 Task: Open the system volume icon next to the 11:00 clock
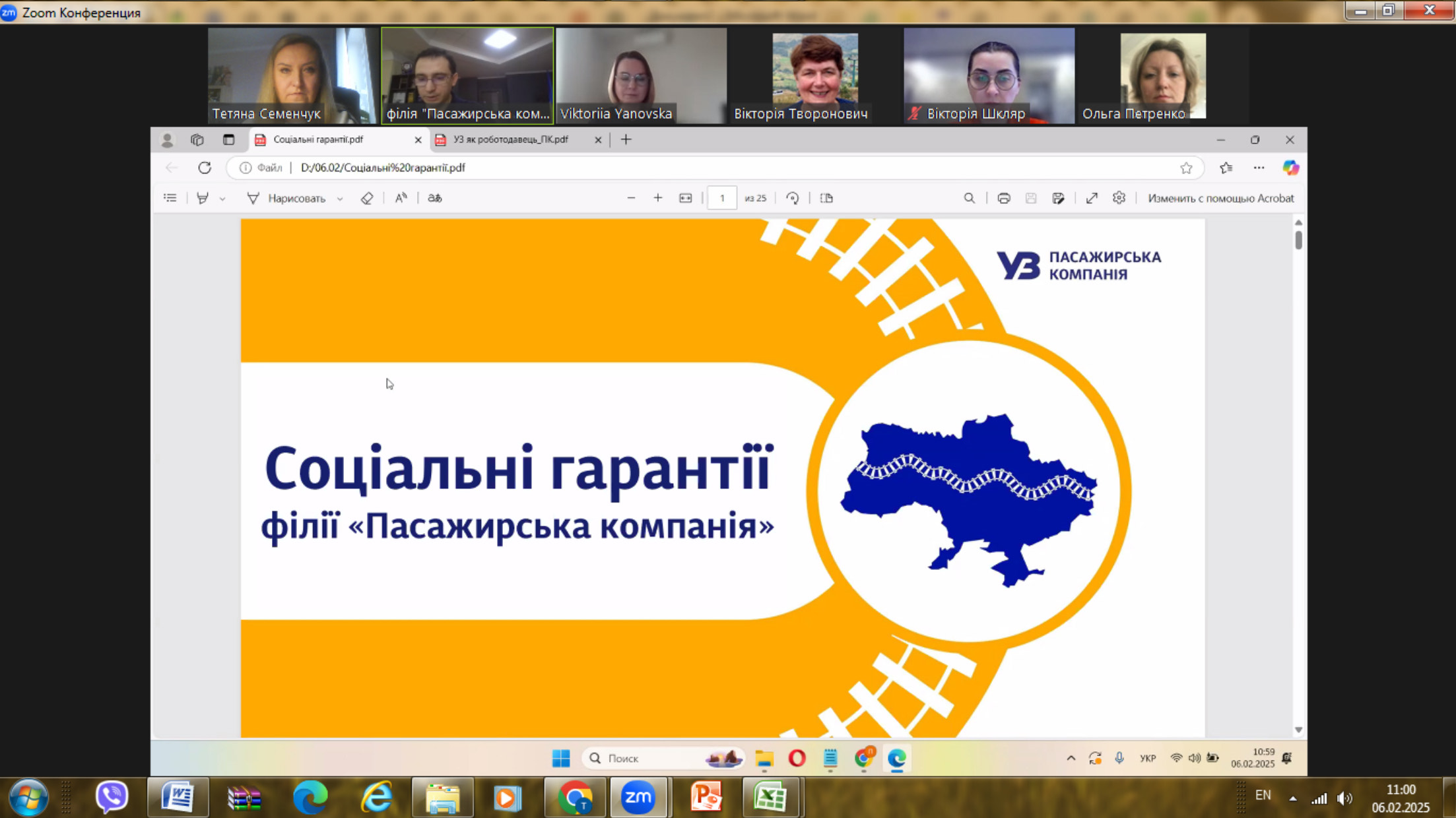tap(1344, 799)
